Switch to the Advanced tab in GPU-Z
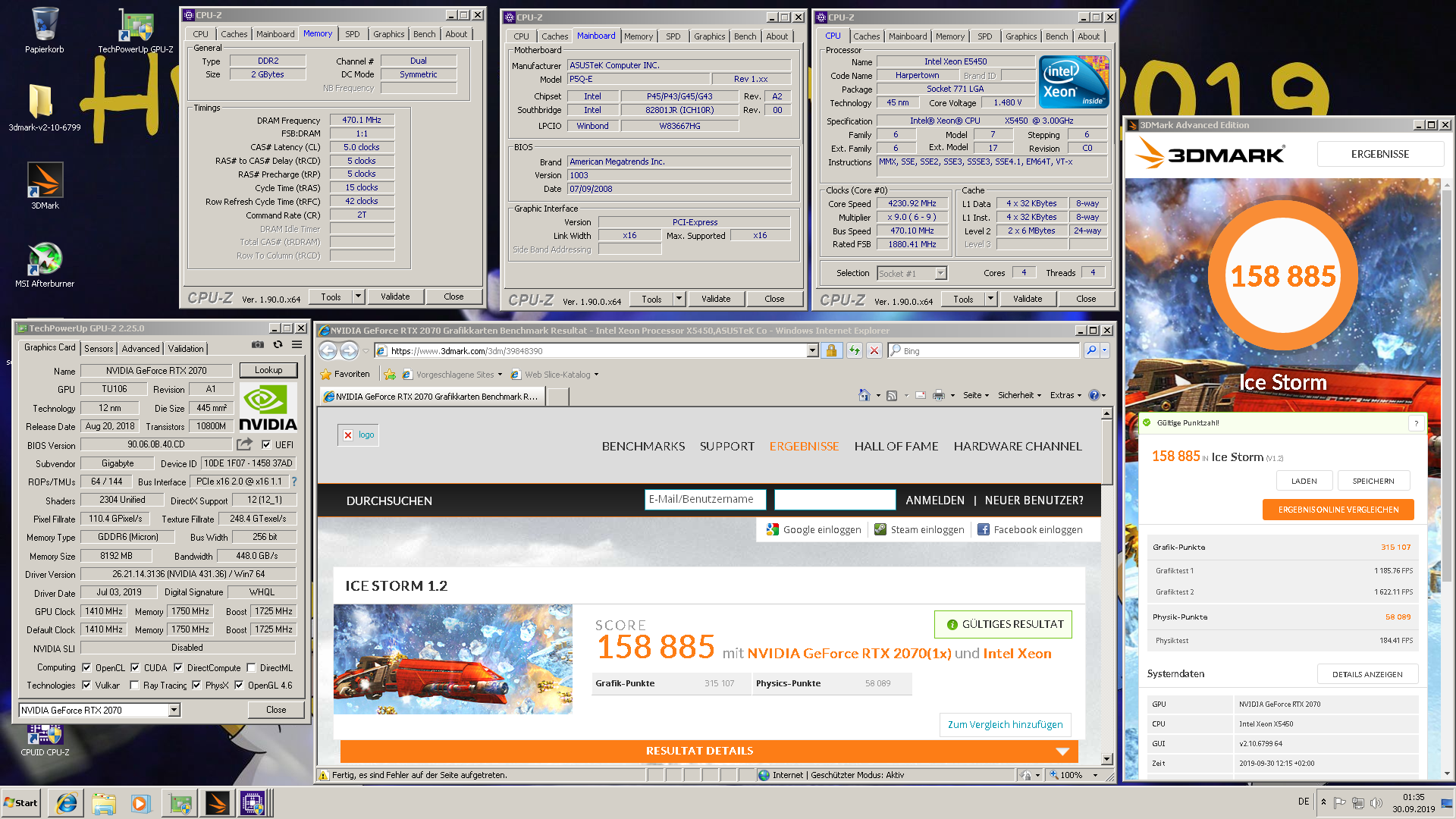Image resolution: width=1456 pixels, height=819 pixels. 140,349
